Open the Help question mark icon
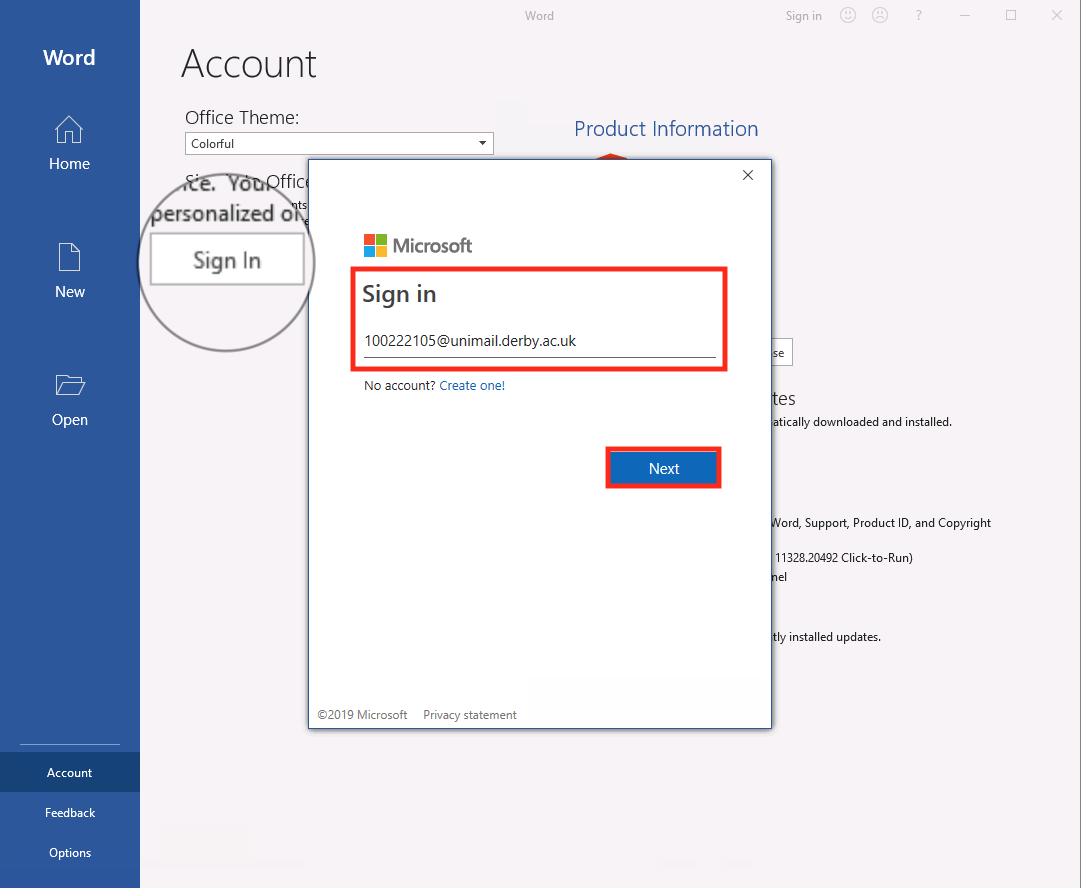1081x888 pixels. pyautogui.click(x=918, y=15)
